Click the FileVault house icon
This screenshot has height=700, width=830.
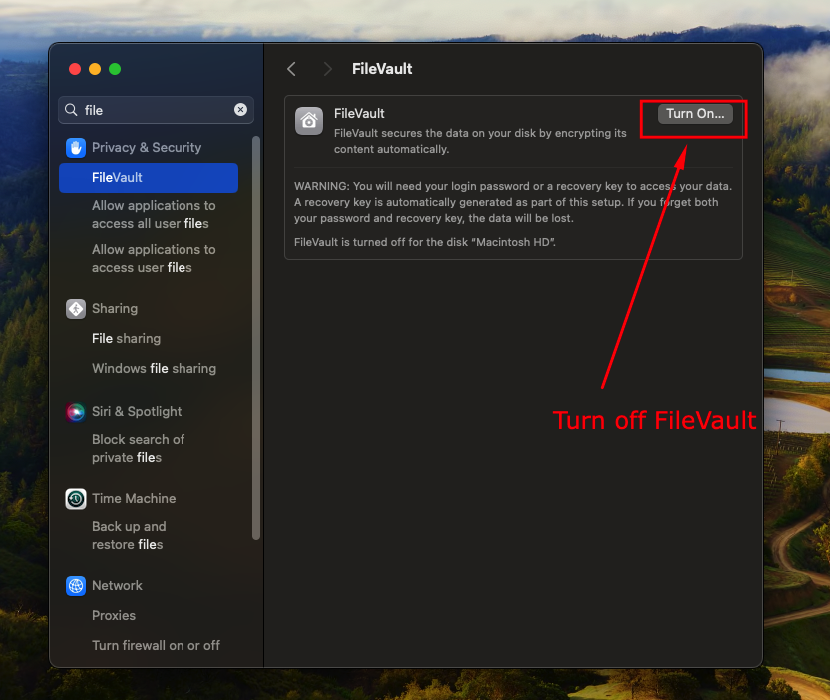tap(309, 121)
